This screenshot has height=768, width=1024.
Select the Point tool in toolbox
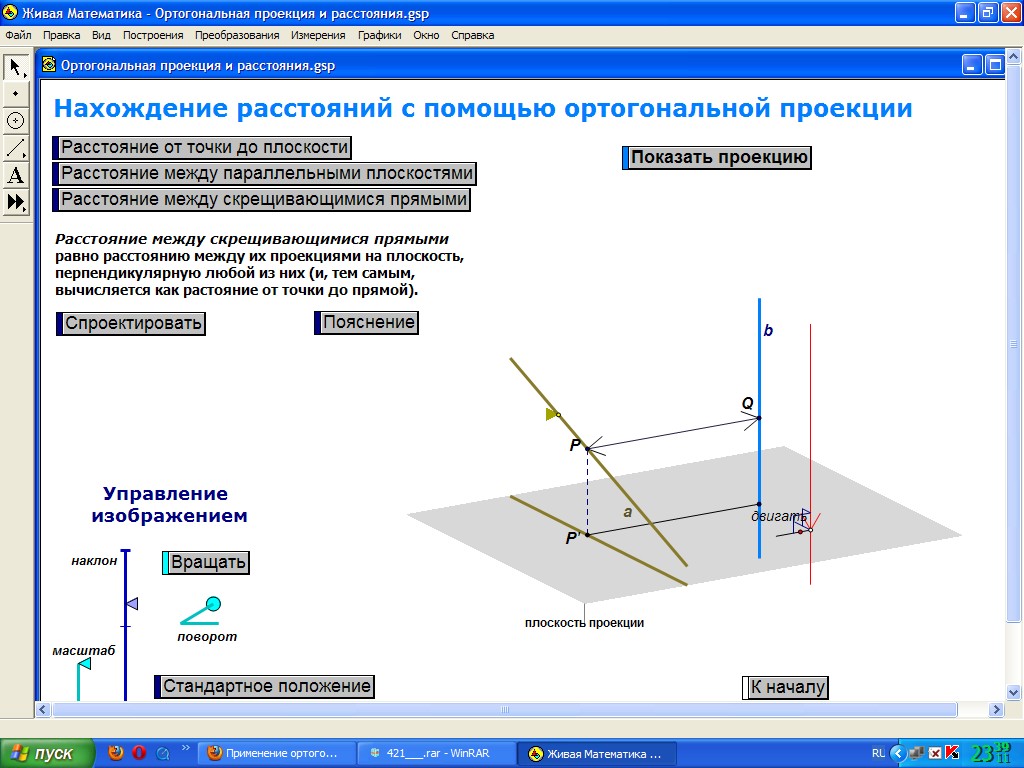pos(16,94)
